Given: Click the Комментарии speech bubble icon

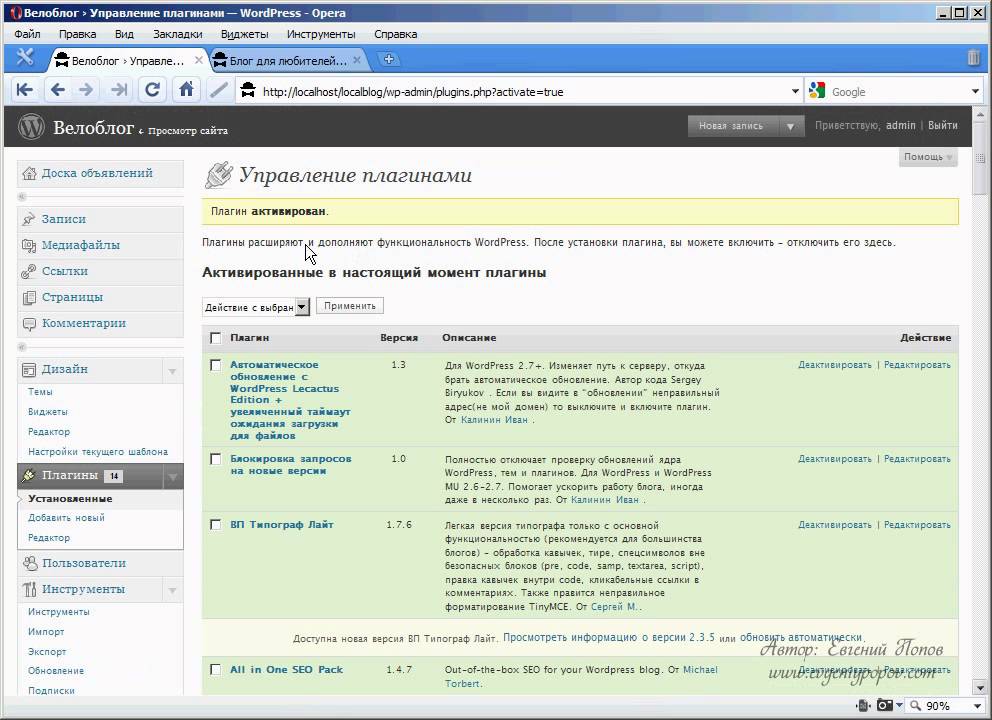Looking at the screenshot, I should 29,324.
